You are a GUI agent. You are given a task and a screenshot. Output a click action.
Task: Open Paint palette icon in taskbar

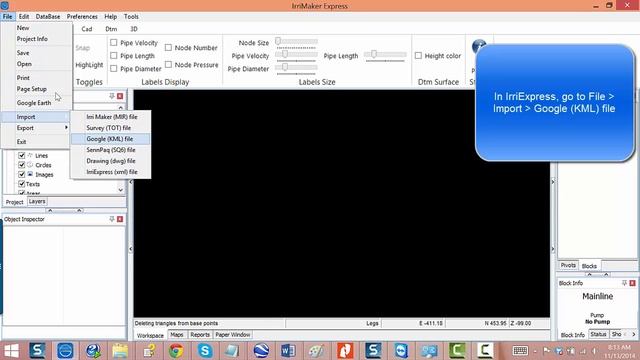click(316, 351)
